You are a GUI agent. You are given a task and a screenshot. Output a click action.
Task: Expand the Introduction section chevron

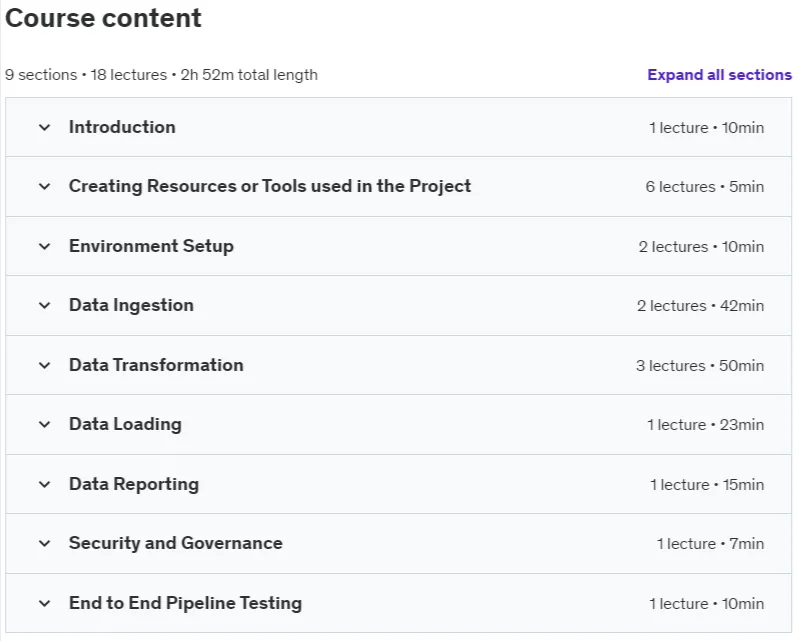[45, 127]
